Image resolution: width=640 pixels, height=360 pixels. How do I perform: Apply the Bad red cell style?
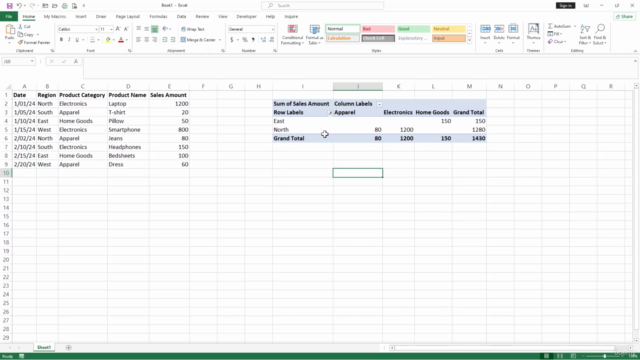pyautogui.click(x=378, y=29)
